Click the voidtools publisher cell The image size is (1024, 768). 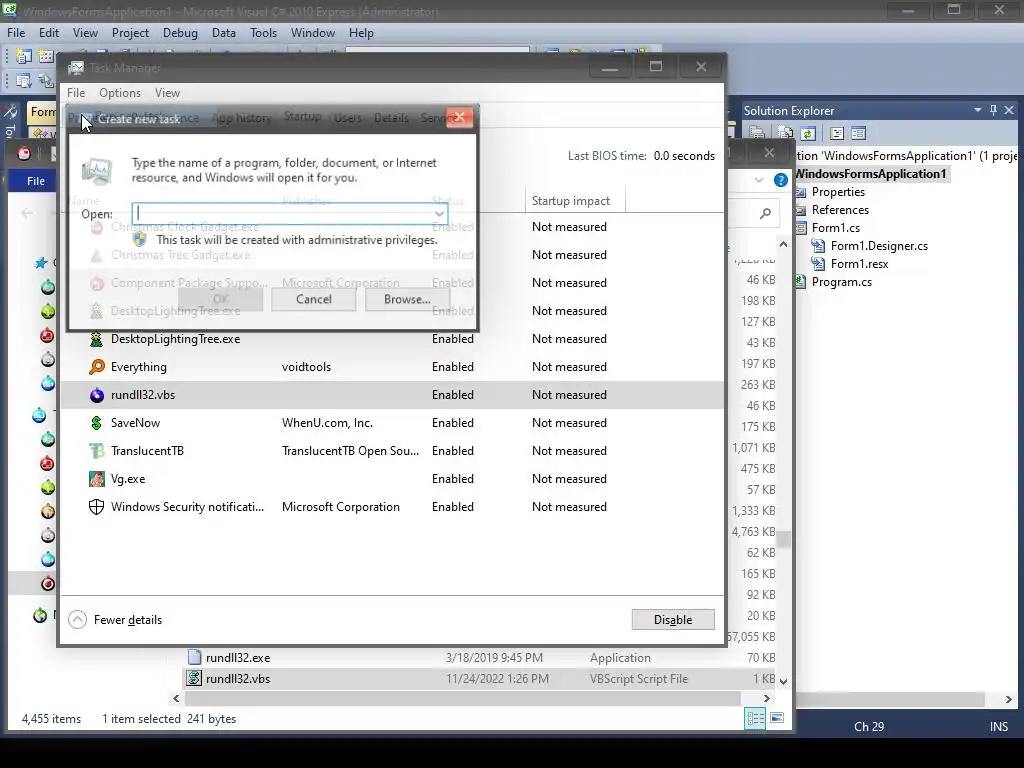[306, 367]
